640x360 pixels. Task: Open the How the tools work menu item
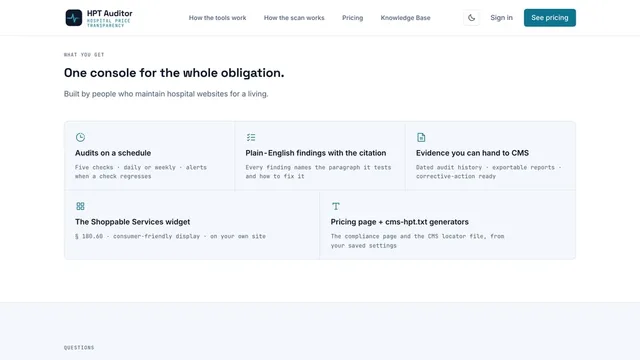(217, 18)
